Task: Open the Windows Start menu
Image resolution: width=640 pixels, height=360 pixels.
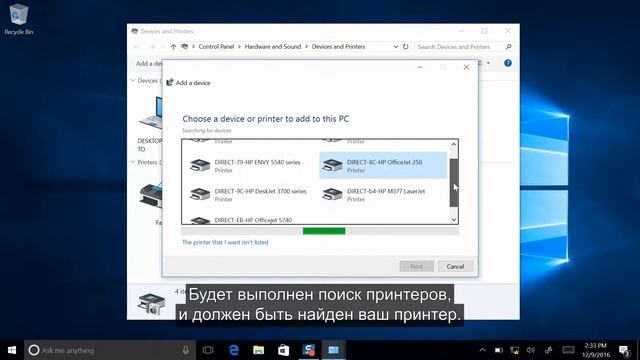Action: (12, 350)
